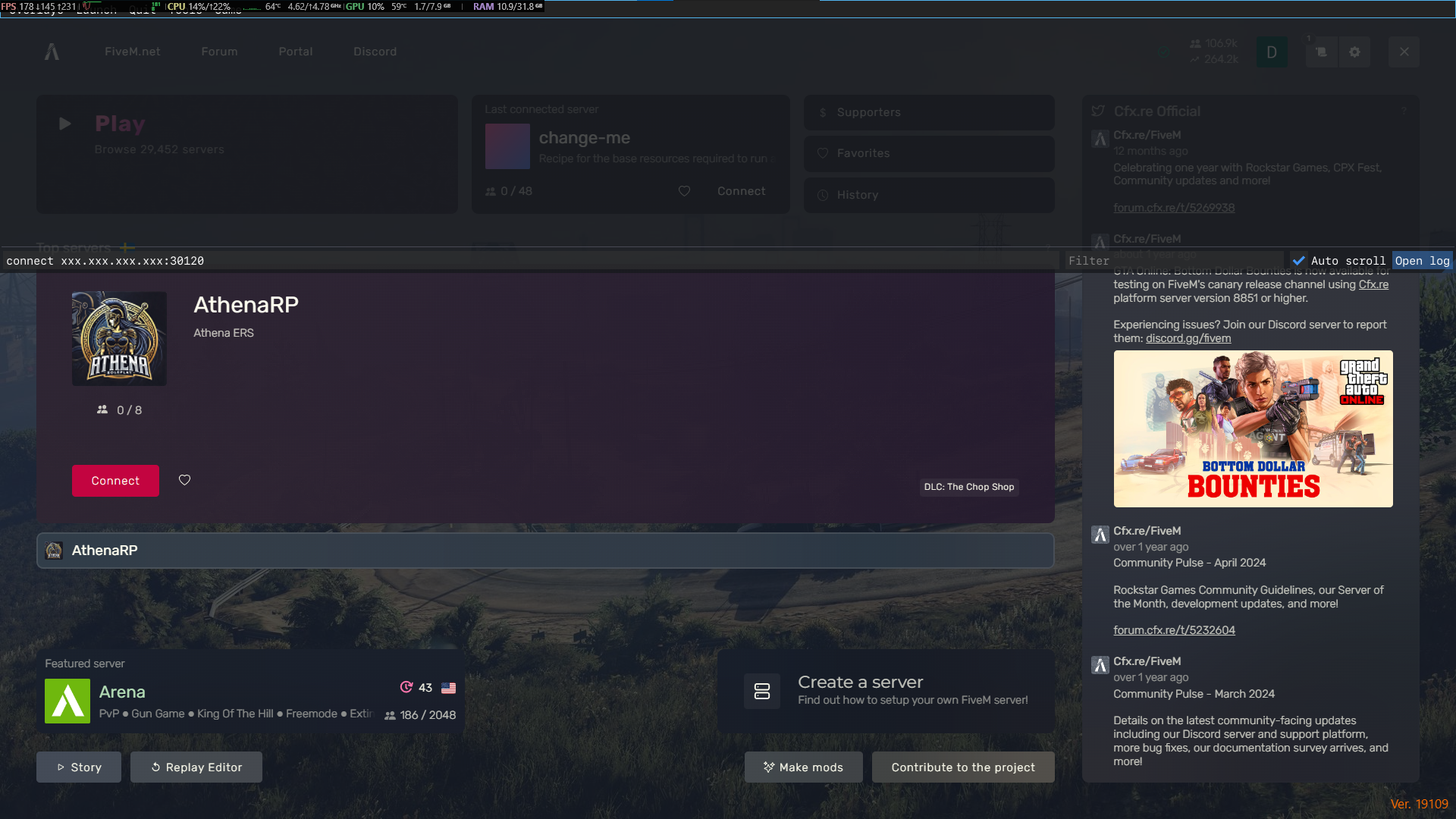Viewport: 1456px width, 819px height.
Task: Open the notifications icon beside settings
Action: tap(1321, 52)
